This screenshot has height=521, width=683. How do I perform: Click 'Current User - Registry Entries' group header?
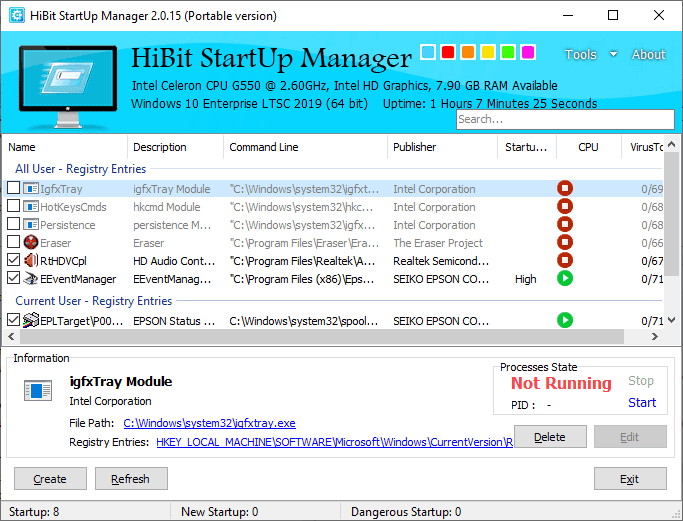pos(94,301)
